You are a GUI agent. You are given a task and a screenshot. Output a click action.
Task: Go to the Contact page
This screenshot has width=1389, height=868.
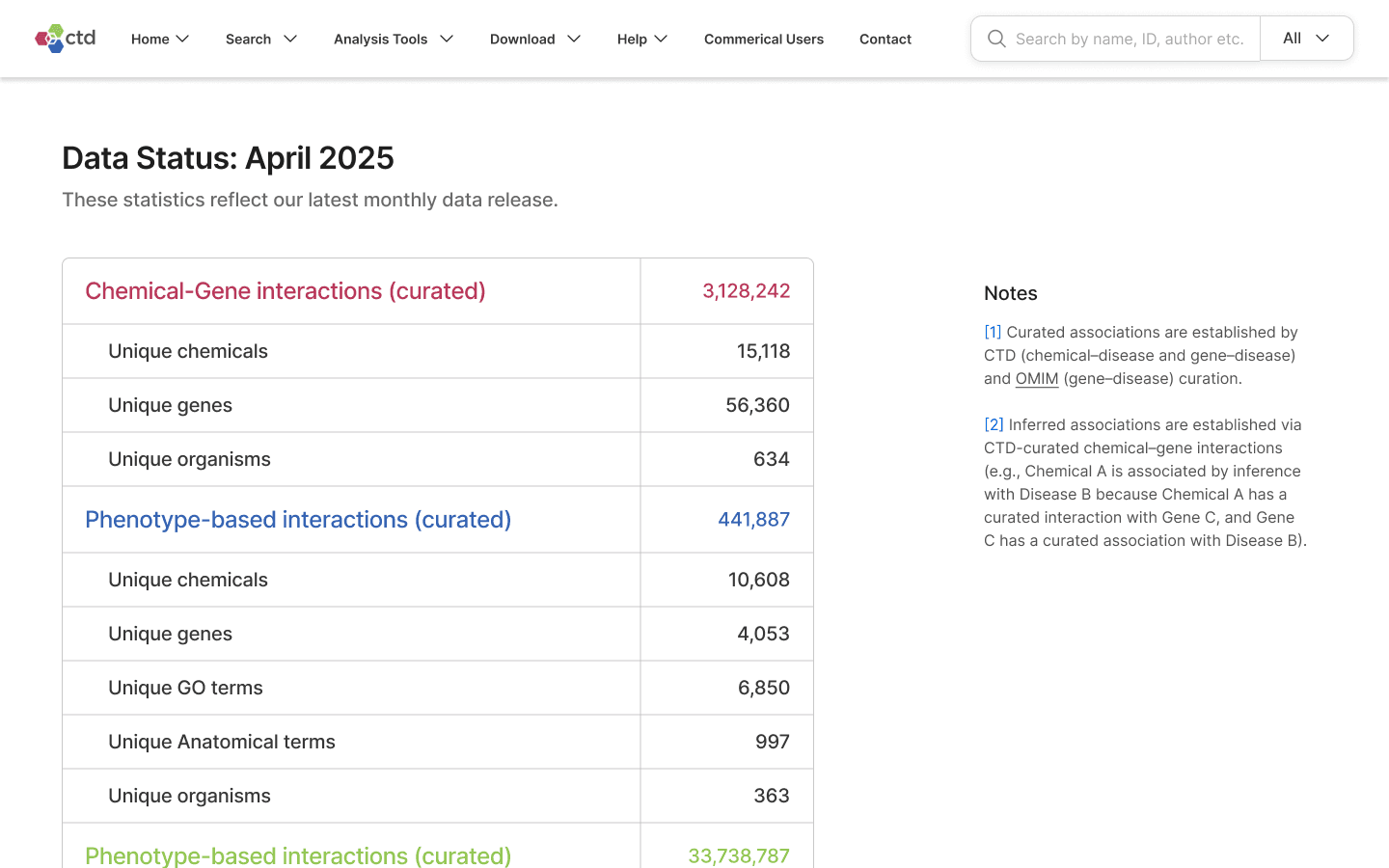tap(885, 39)
